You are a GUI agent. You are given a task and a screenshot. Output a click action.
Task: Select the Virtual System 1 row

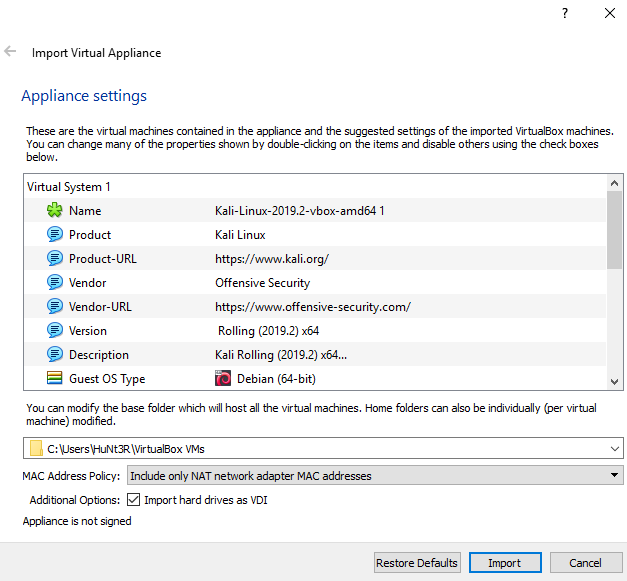(315, 187)
